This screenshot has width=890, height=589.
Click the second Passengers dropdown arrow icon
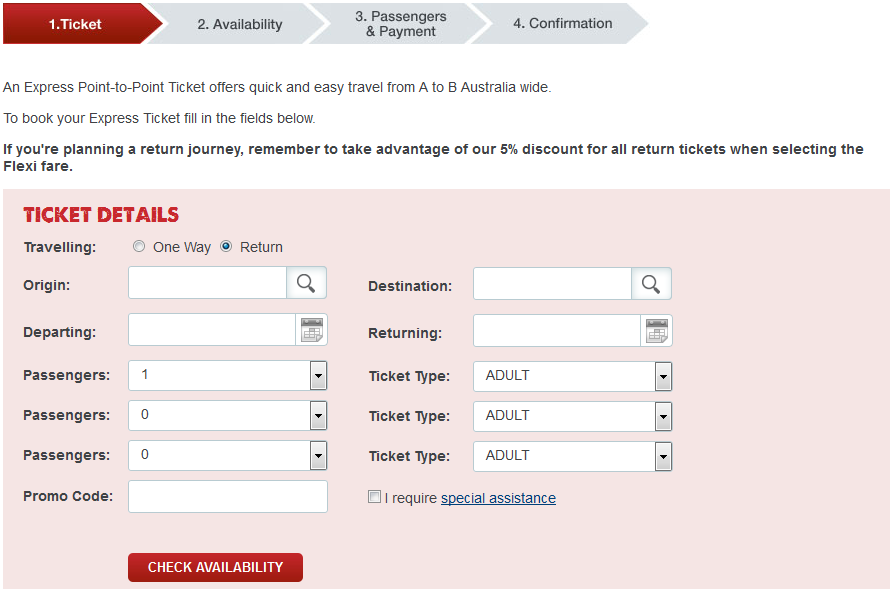click(318, 416)
